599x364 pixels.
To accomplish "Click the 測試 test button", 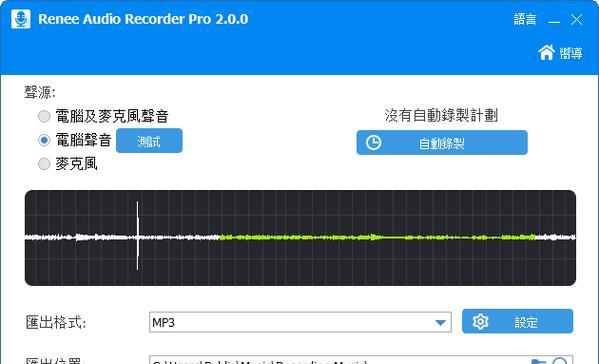I will tap(149, 141).
